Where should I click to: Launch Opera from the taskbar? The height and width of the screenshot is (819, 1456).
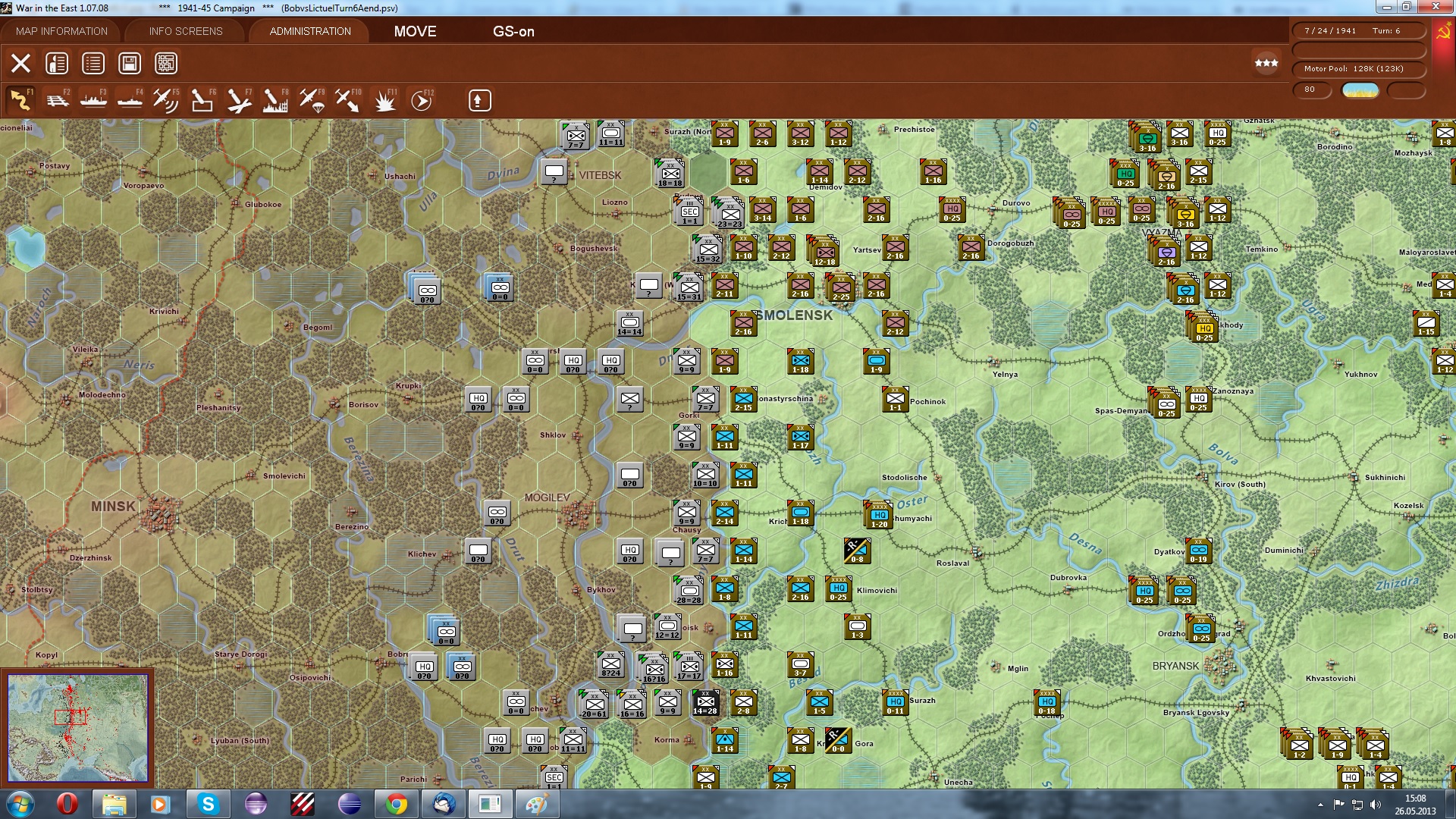tap(67, 804)
